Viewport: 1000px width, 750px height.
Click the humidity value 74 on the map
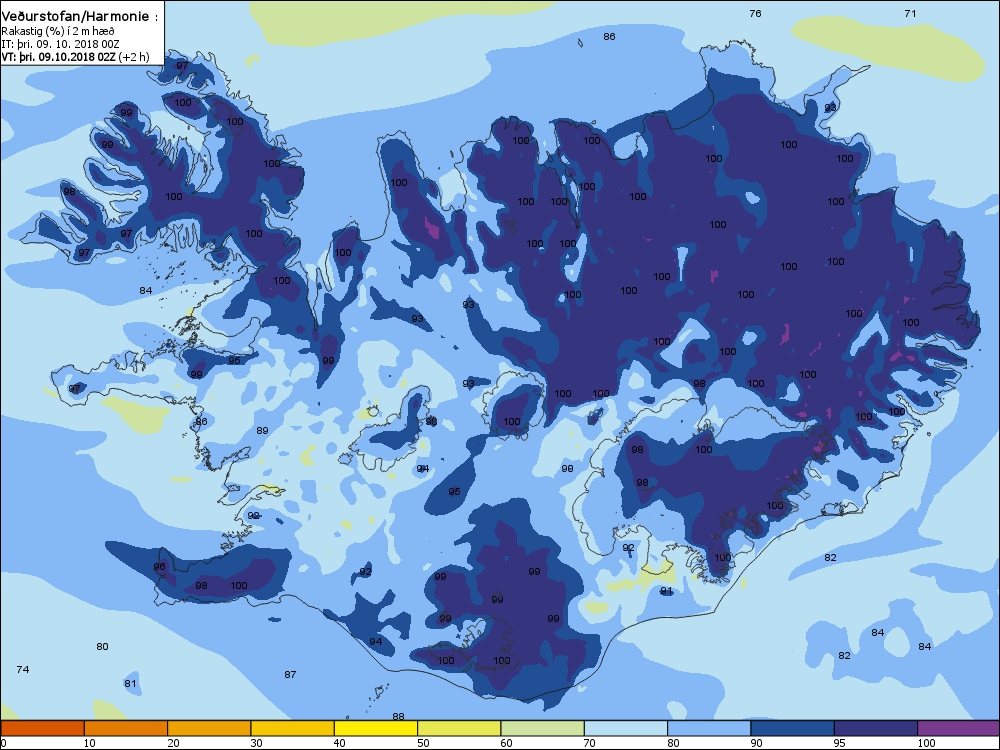(x=23, y=669)
